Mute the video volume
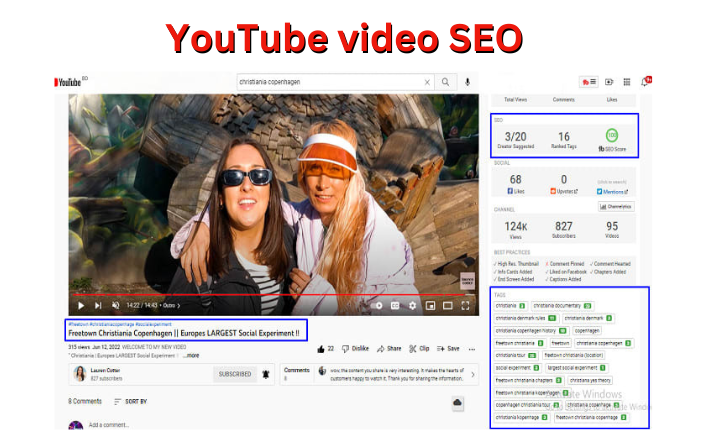Screen dimensions: 712x430 click(x=115, y=305)
